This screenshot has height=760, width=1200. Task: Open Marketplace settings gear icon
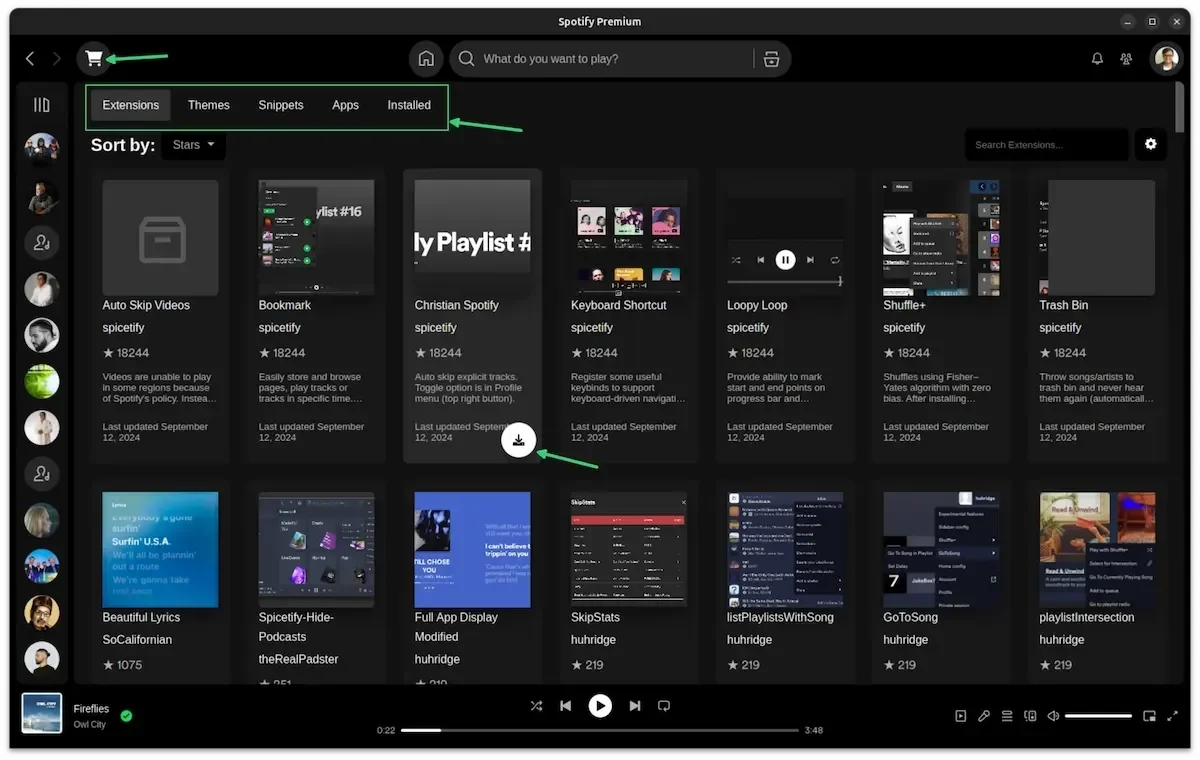[1151, 144]
